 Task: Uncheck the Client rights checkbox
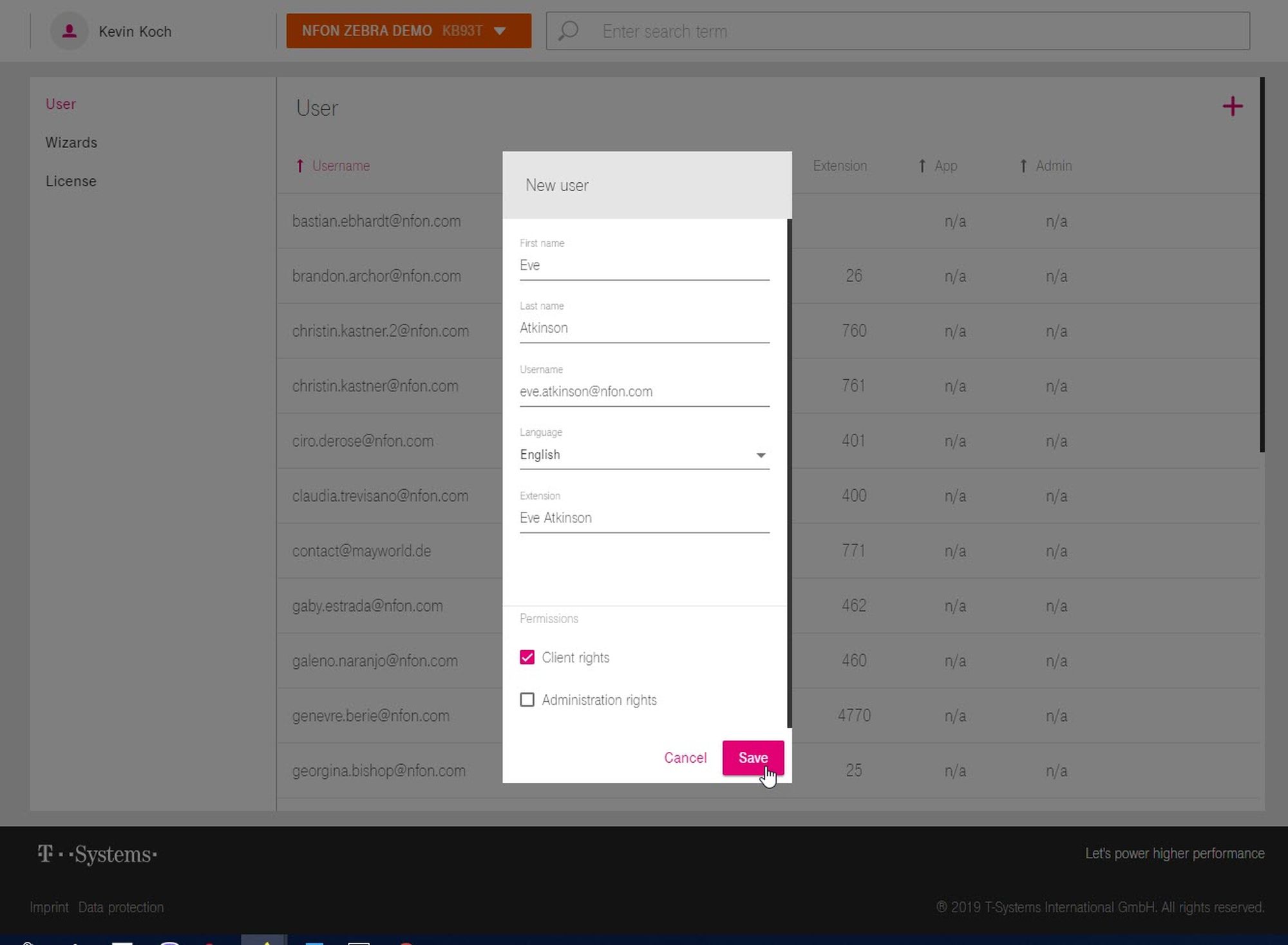click(x=527, y=657)
